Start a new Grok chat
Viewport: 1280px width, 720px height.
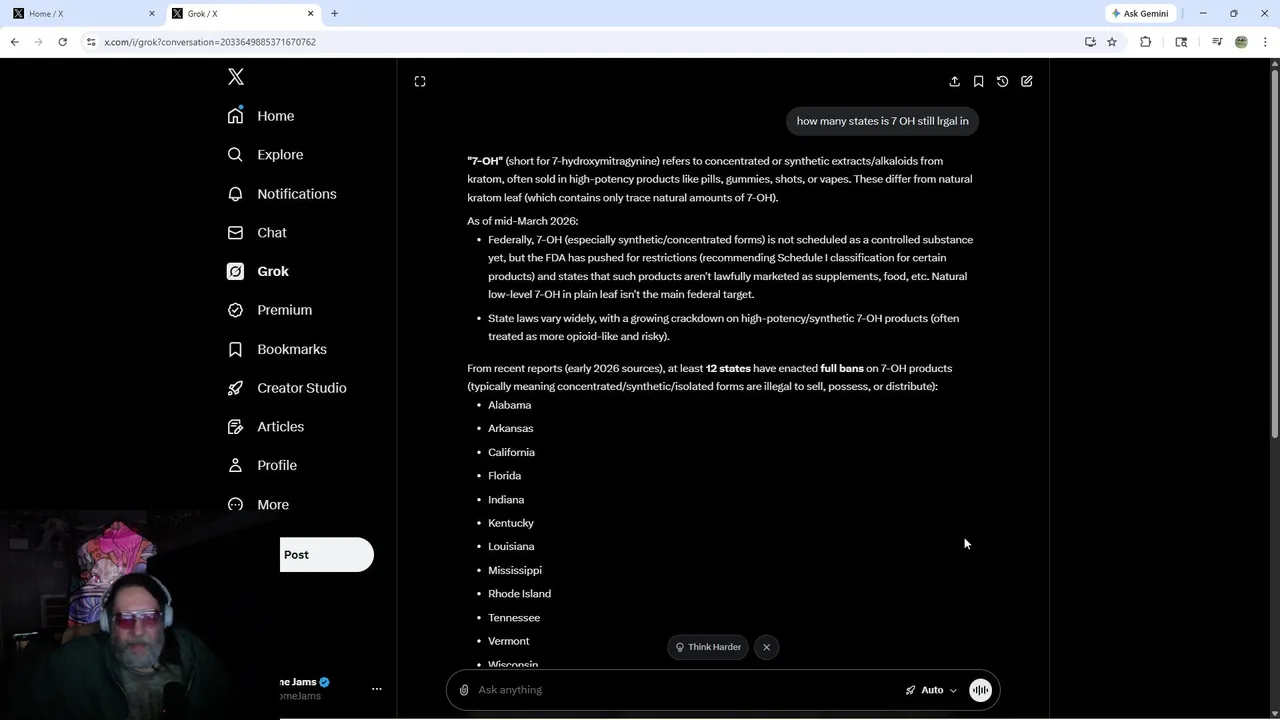tap(1027, 81)
